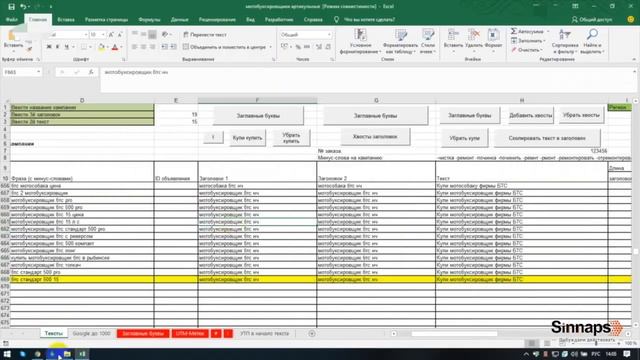The height and width of the screenshot is (360, 640).
Task: Click the Добавить хвосты macro button
Action: tap(531, 116)
